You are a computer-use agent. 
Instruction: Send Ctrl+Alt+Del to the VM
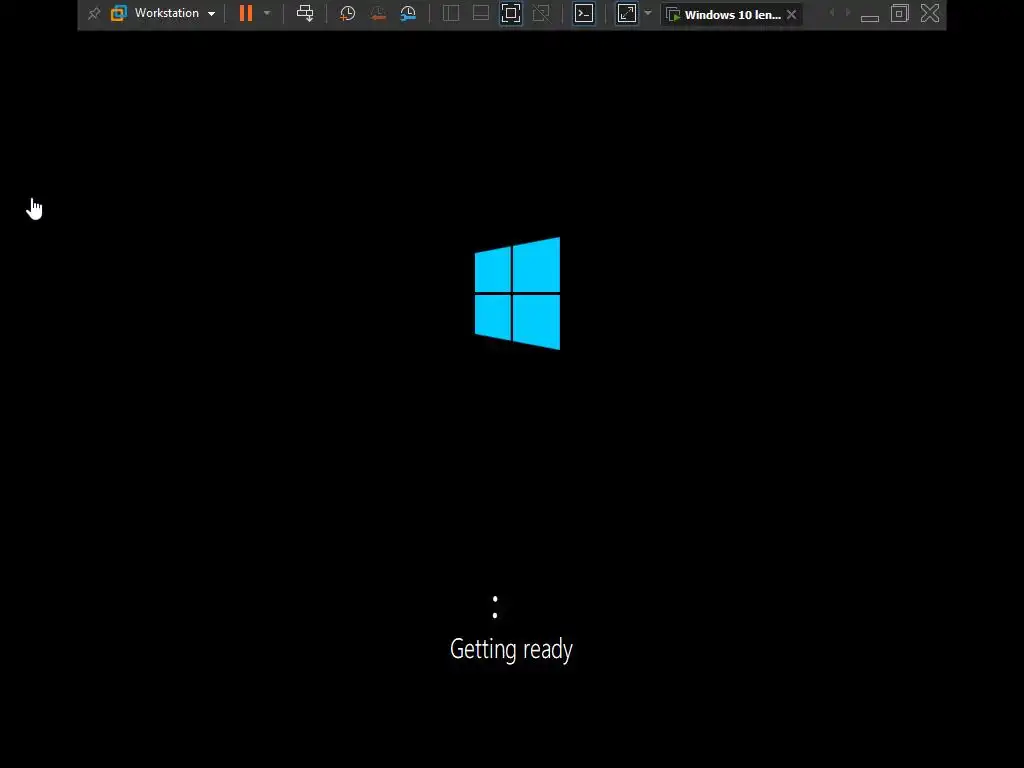[x=305, y=13]
